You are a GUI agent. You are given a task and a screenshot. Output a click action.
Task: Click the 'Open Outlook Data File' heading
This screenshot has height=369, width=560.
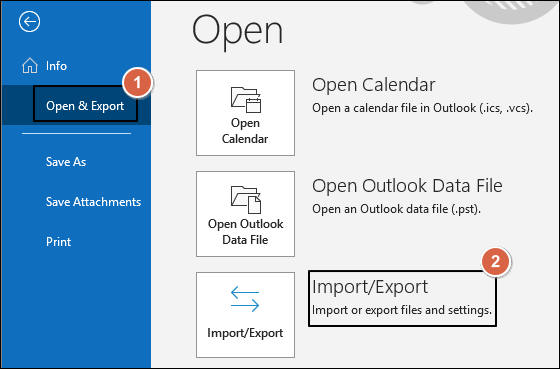coord(407,186)
